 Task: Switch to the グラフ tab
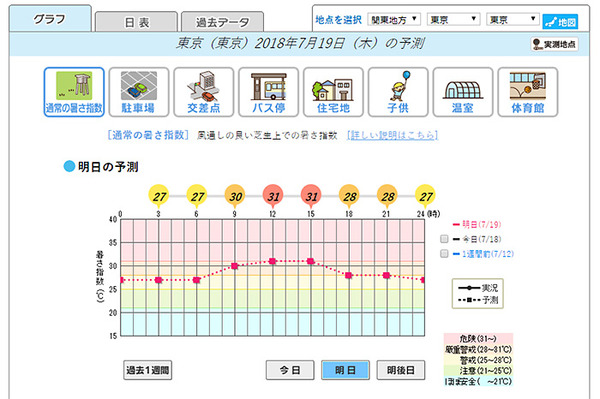click(x=50, y=18)
